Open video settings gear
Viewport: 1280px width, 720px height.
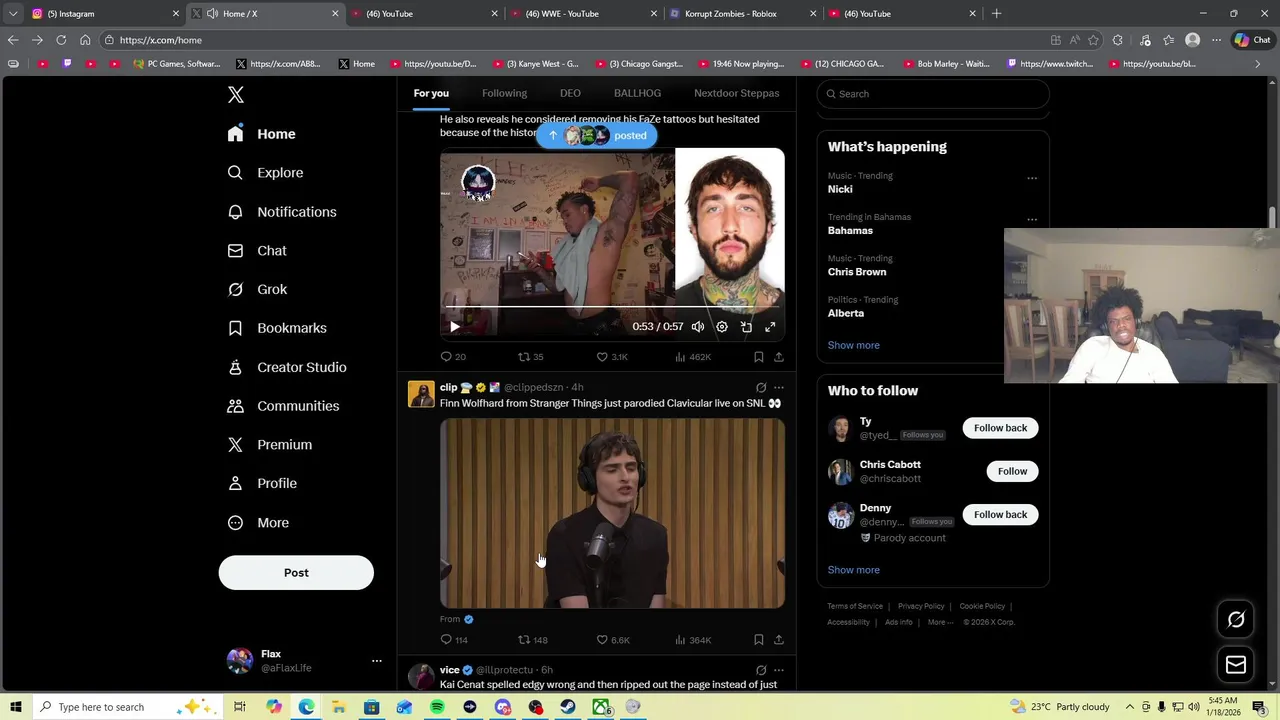coord(722,327)
